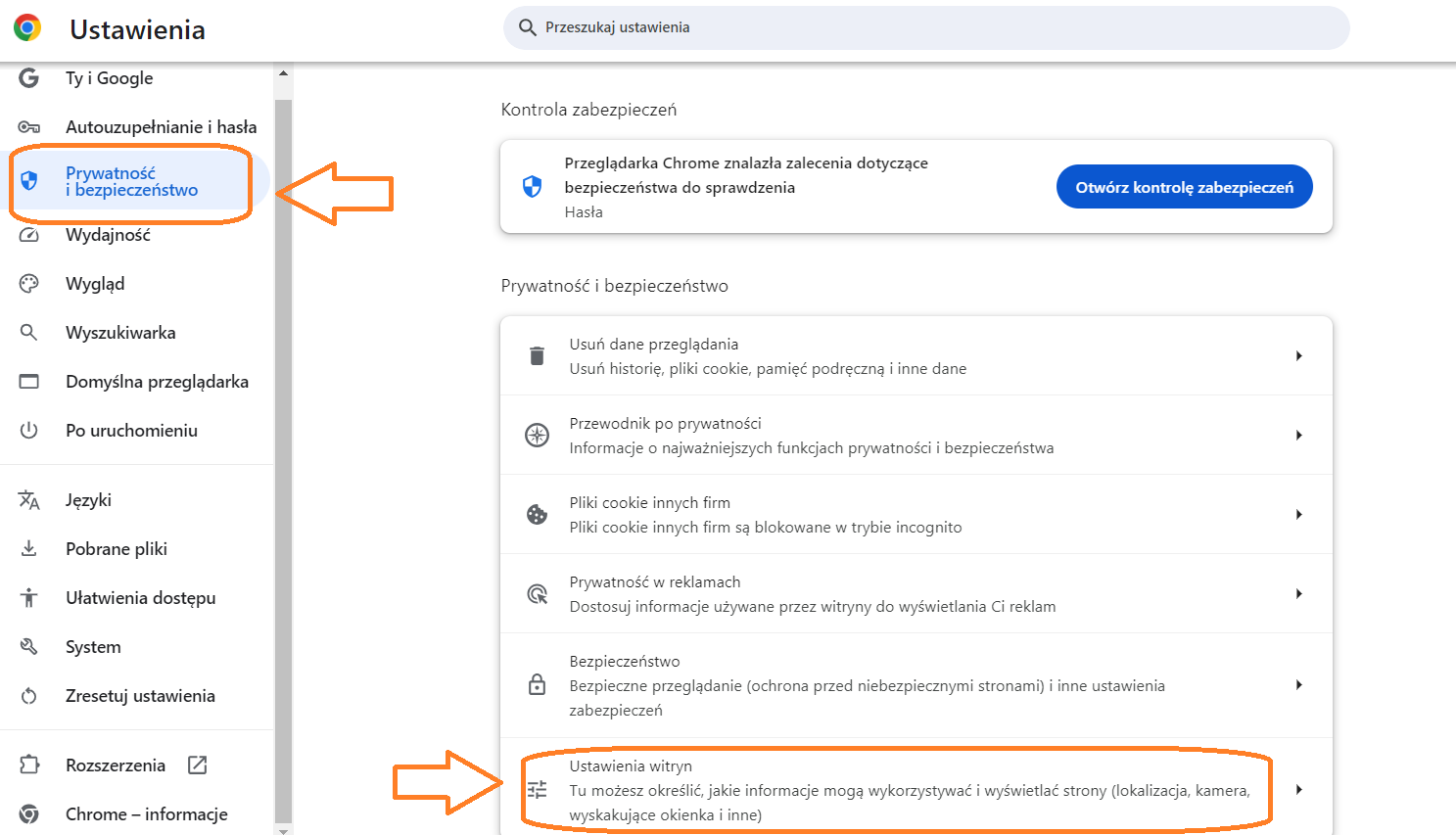Click the search magnifier icon
This screenshot has height=835, width=1456.
[527, 27]
